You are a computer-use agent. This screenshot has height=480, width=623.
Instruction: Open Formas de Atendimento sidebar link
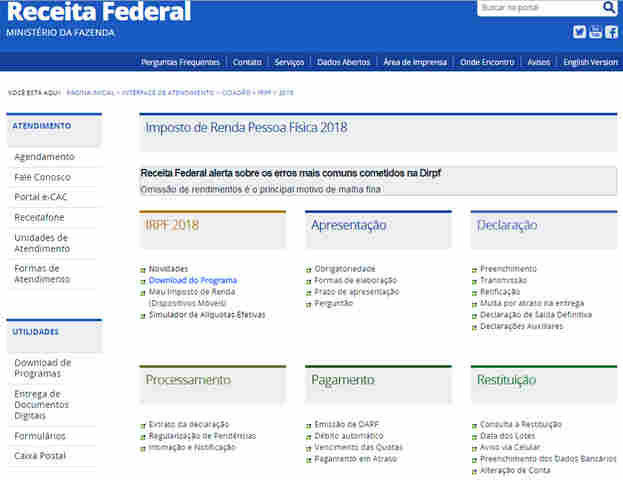[x=42, y=274]
